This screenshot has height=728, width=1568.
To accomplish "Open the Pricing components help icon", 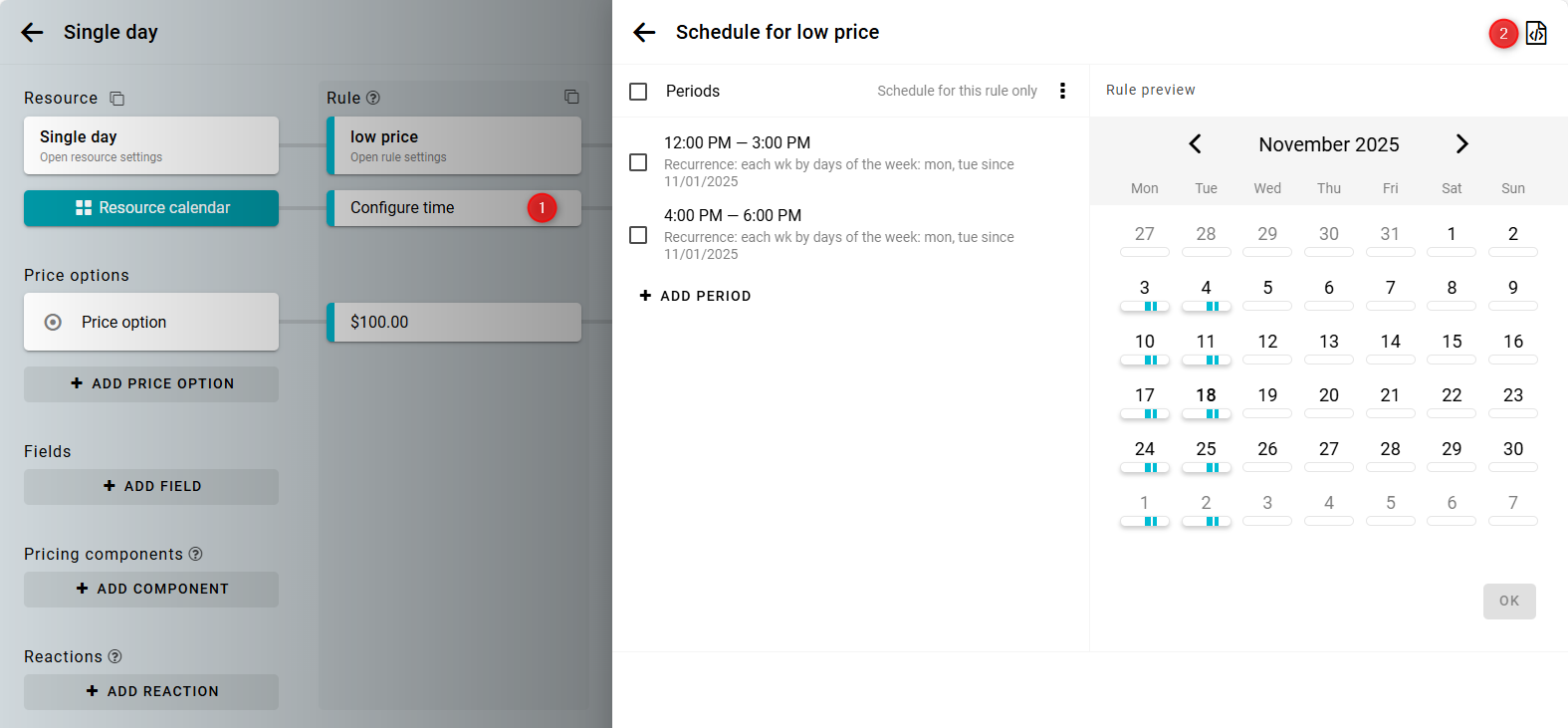I will pyautogui.click(x=196, y=554).
